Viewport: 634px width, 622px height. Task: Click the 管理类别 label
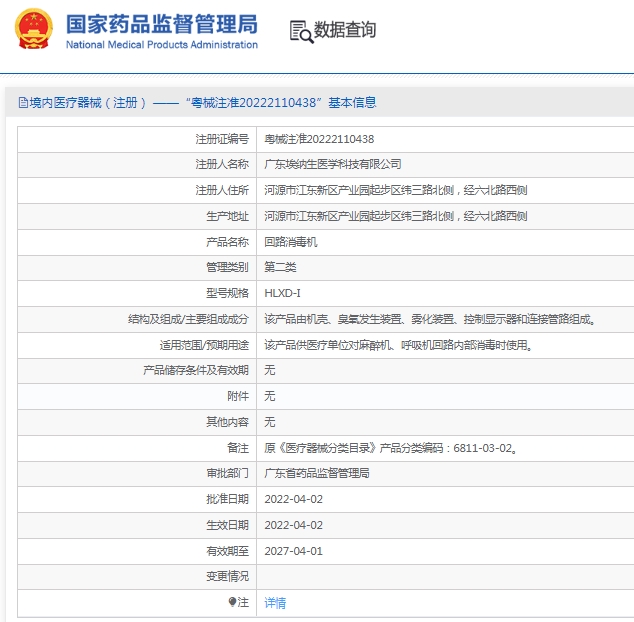[227, 267]
